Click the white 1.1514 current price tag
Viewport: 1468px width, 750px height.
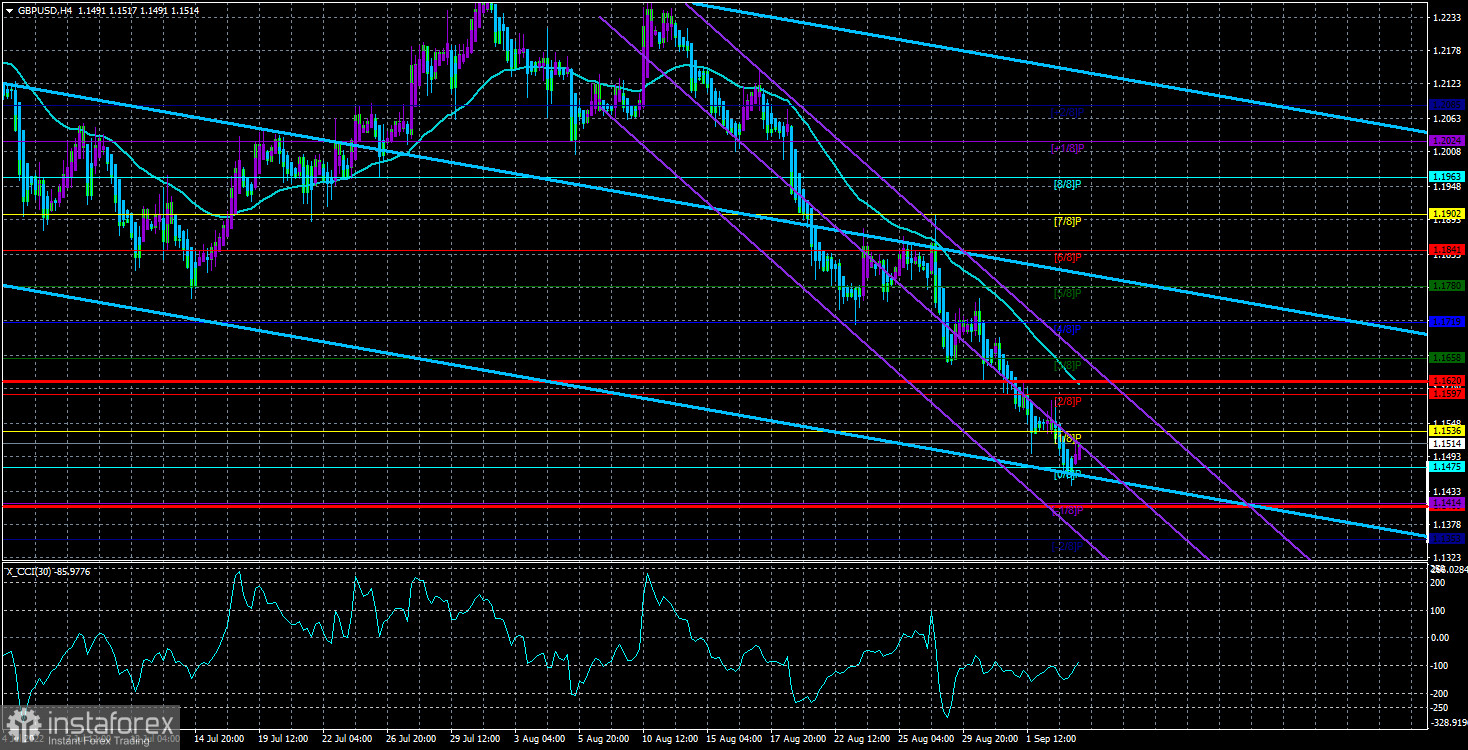point(1447,443)
